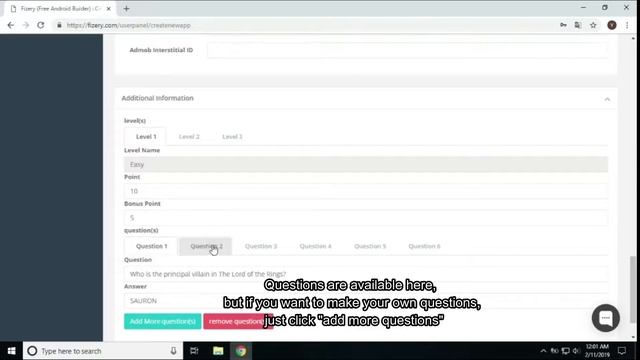
Task: Click the Bonus Point field showing 5
Action: point(366,218)
